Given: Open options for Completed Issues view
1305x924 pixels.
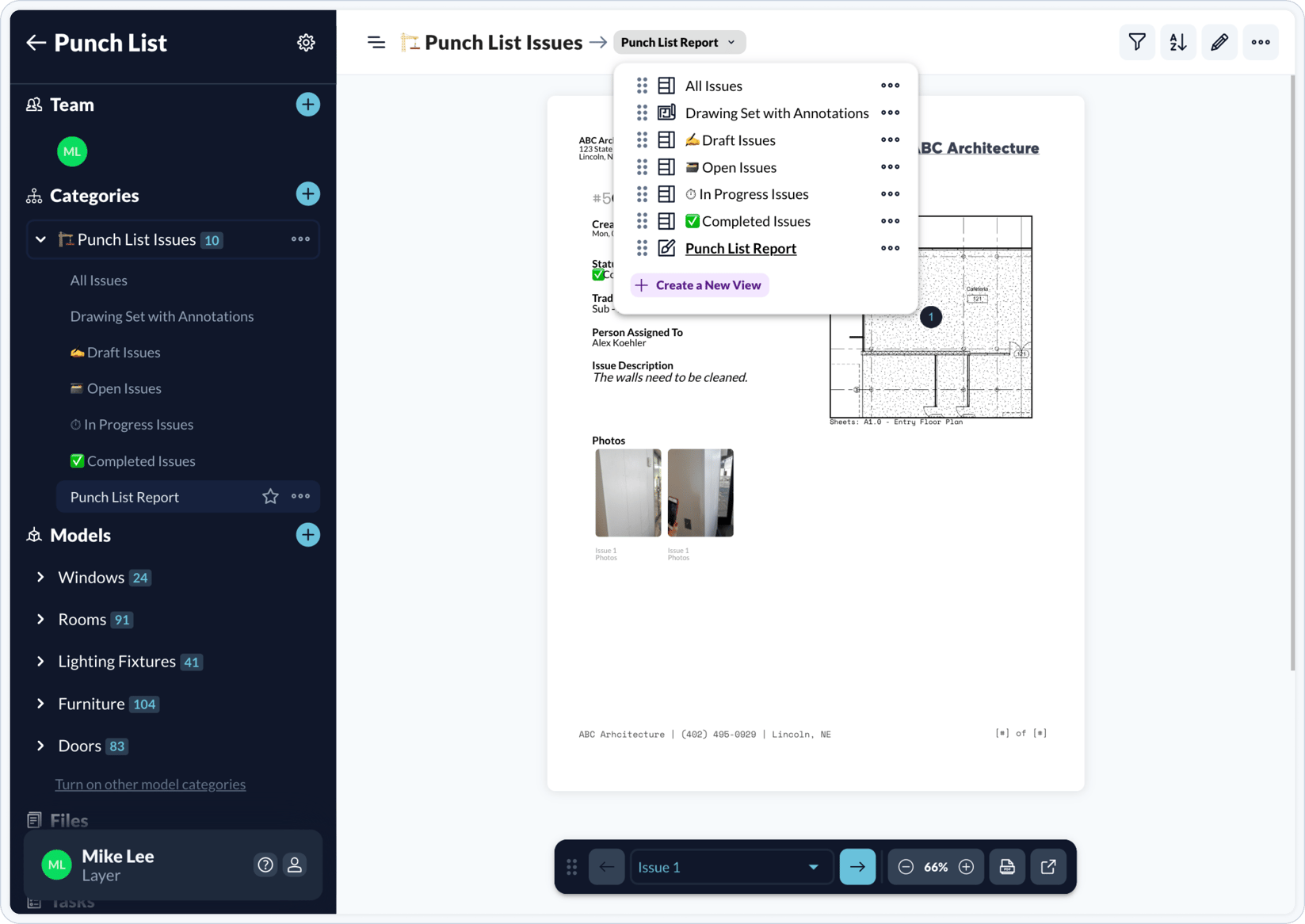Looking at the screenshot, I should point(891,221).
